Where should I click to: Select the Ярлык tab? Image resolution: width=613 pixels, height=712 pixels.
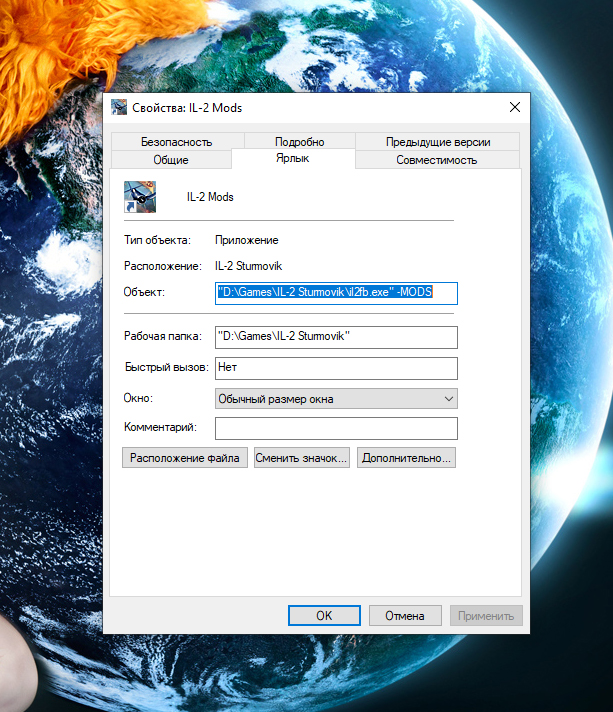coord(293,158)
